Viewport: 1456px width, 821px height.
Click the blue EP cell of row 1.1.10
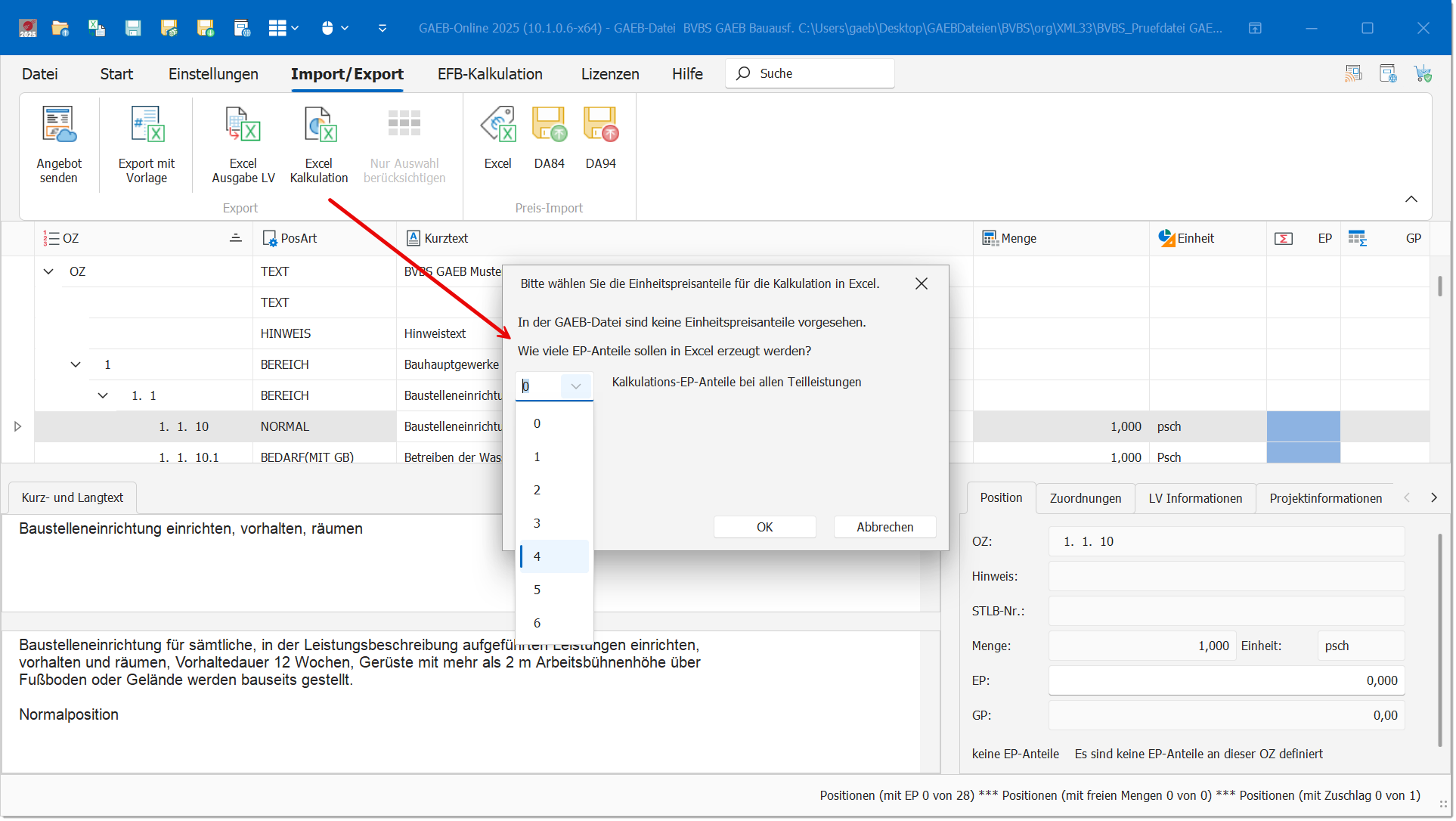pos(1303,426)
